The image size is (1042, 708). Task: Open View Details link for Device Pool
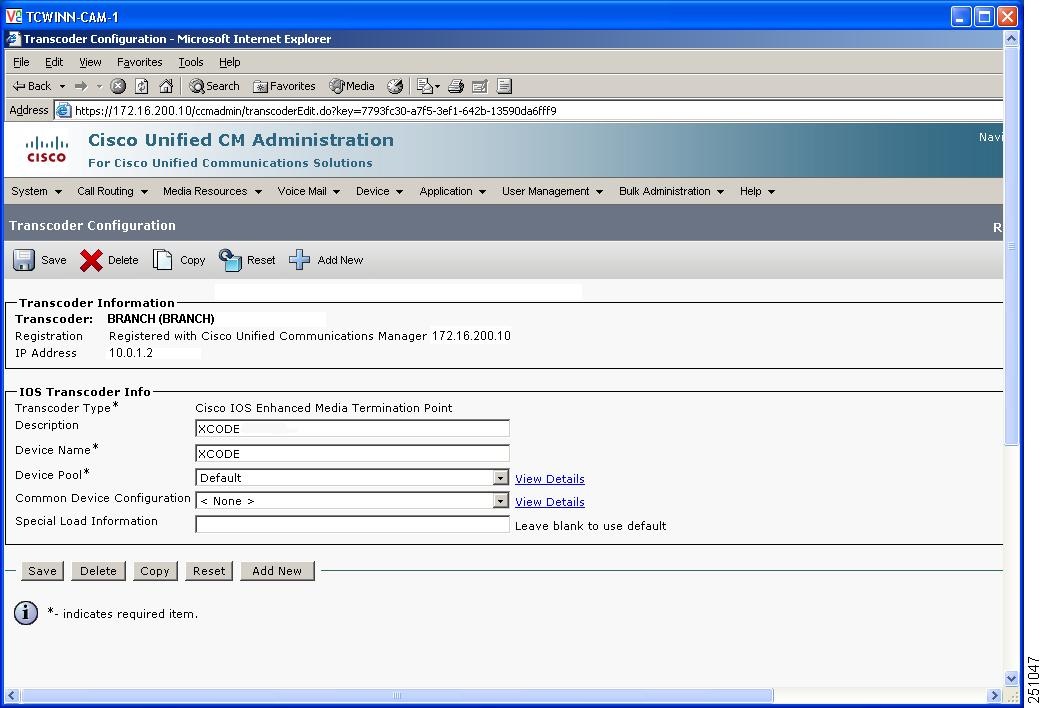click(550, 479)
